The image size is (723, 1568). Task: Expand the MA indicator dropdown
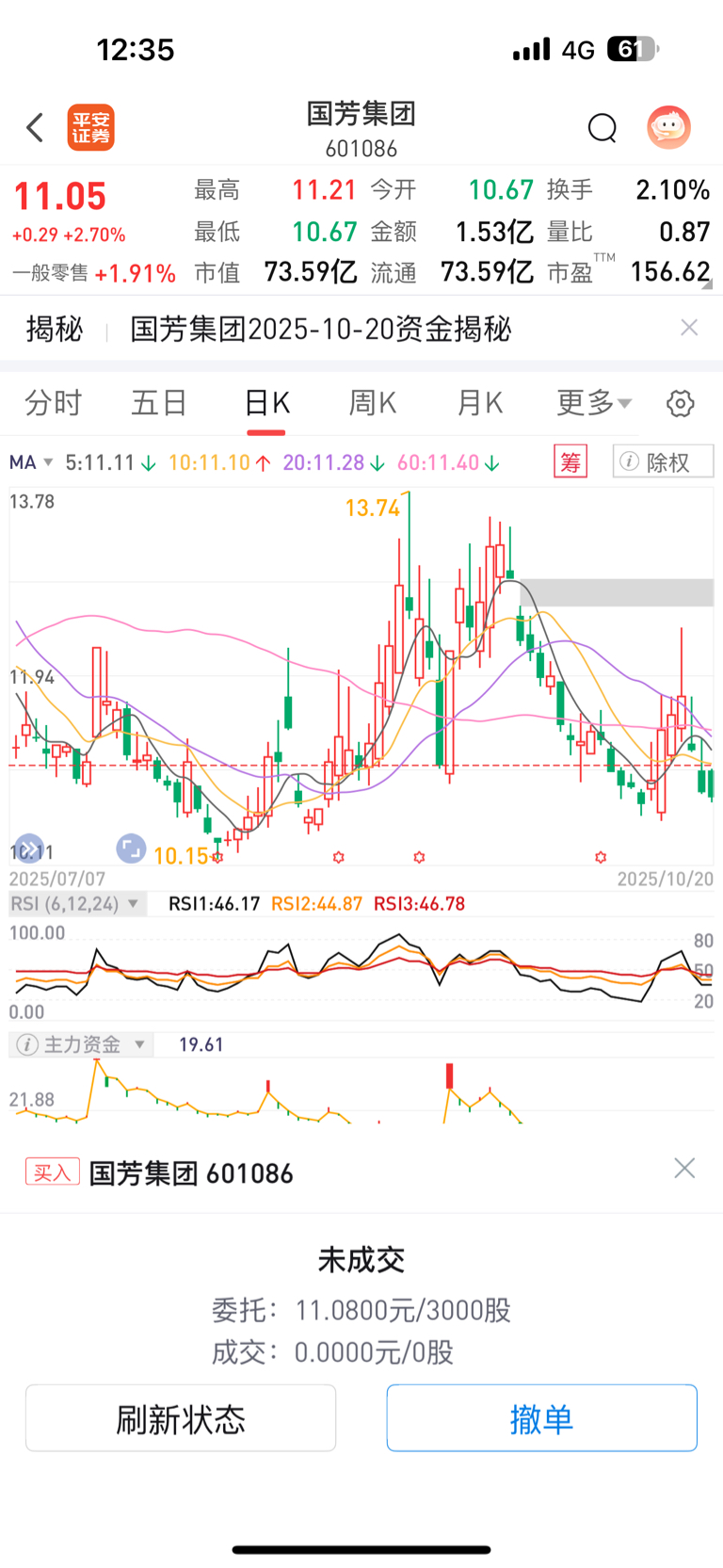pyautogui.click(x=32, y=462)
